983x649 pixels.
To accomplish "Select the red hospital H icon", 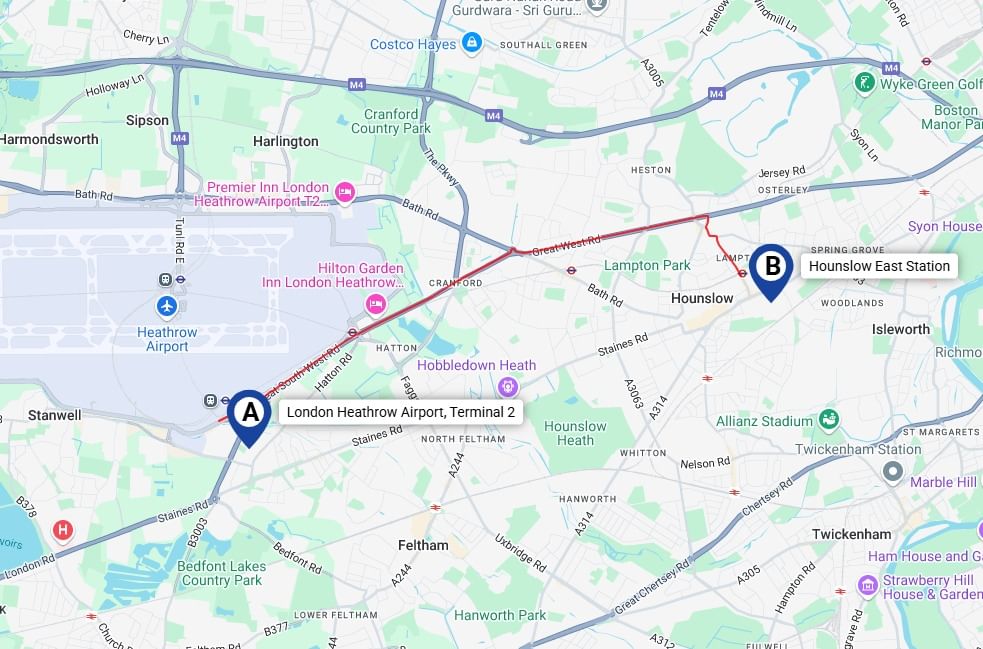I will 62,530.
